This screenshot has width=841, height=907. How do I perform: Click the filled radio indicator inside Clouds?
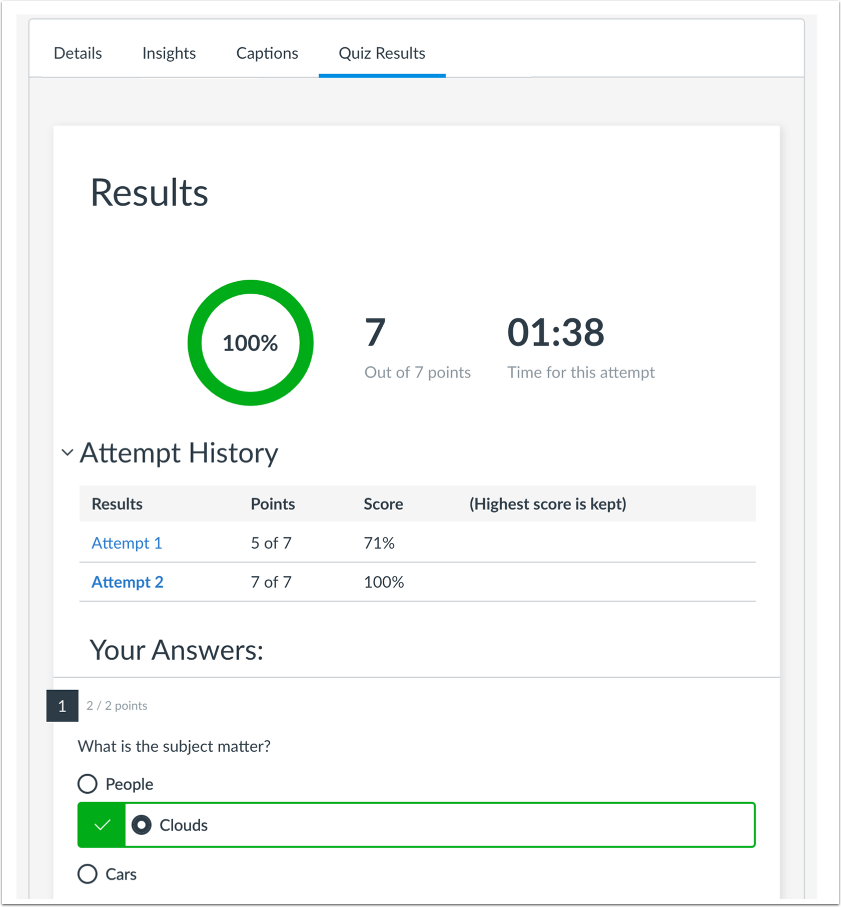(x=141, y=825)
